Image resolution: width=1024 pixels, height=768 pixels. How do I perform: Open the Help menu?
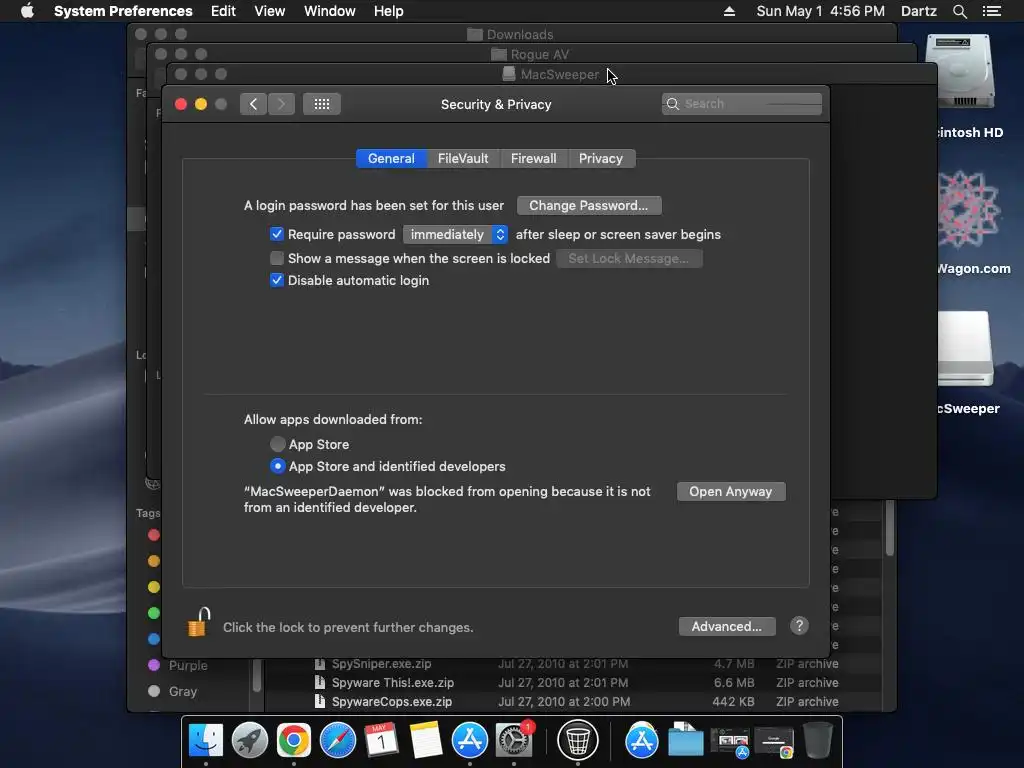(389, 11)
